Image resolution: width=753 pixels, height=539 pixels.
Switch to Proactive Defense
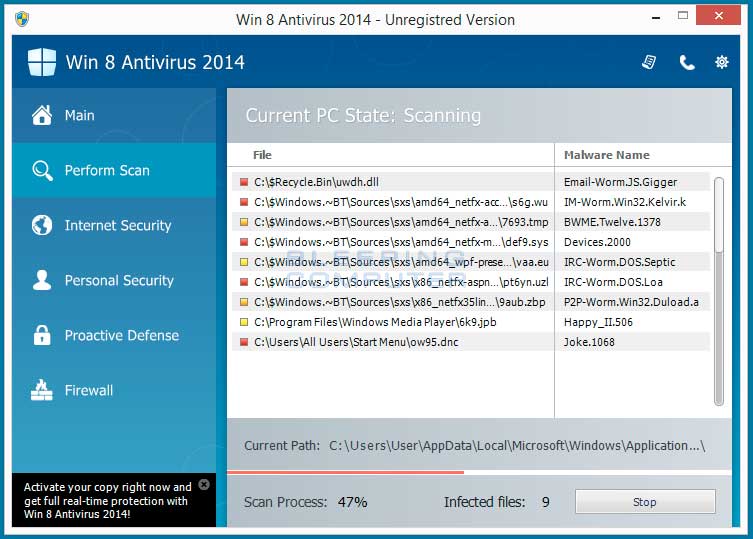(114, 335)
